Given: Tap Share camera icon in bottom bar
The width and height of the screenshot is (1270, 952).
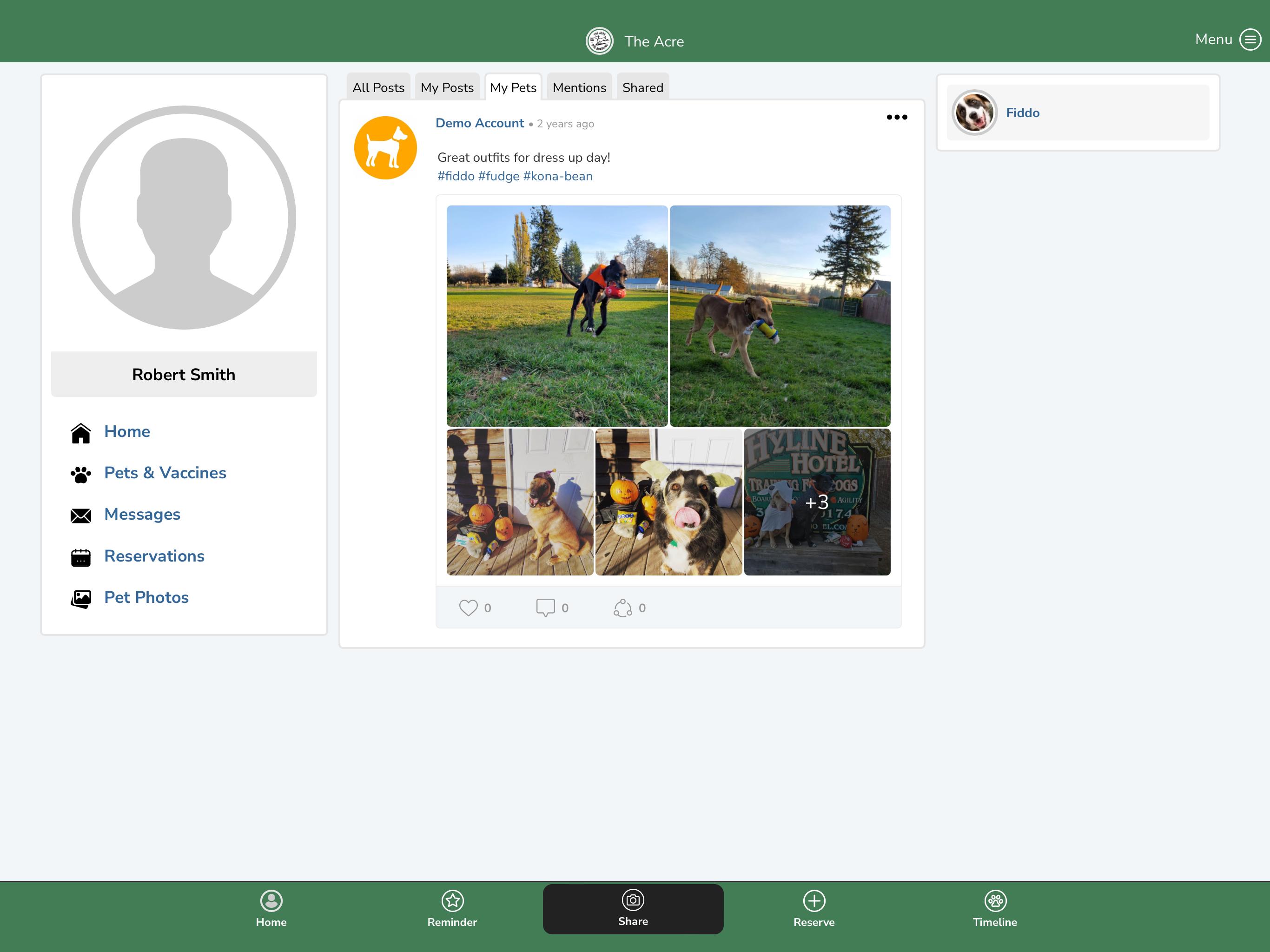Looking at the screenshot, I should click(x=633, y=900).
